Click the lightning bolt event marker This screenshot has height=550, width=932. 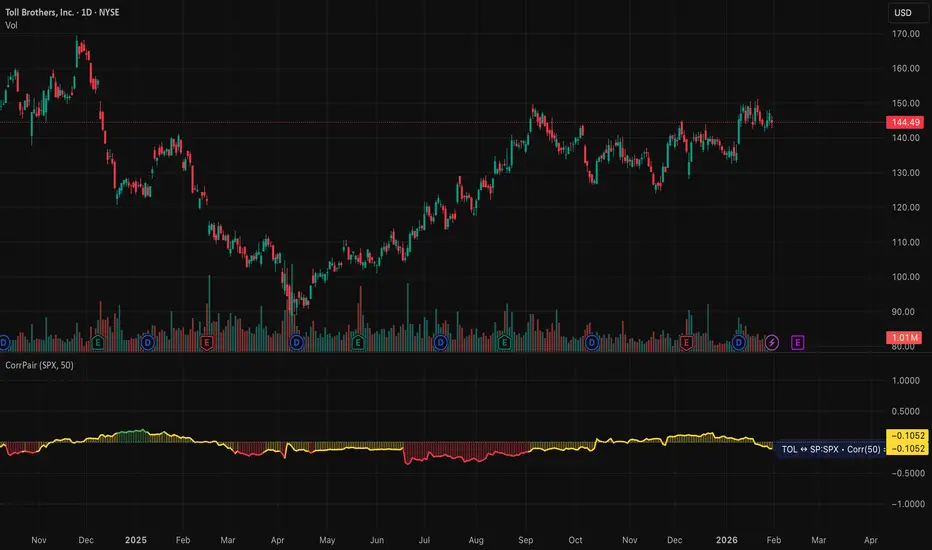coord(772,342)
